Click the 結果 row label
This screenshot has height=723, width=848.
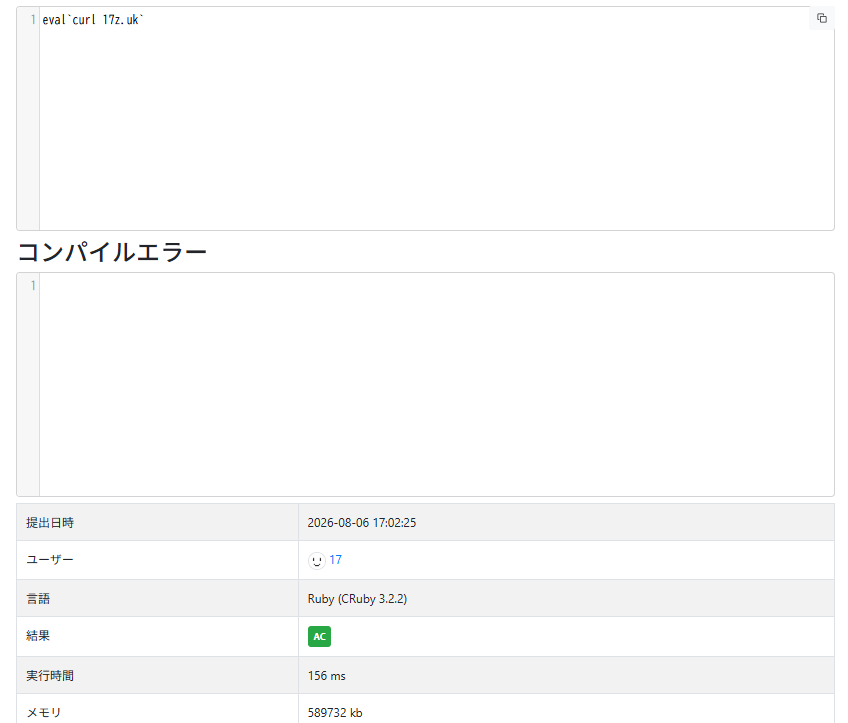pyautogui.click(x=38, y=636)
